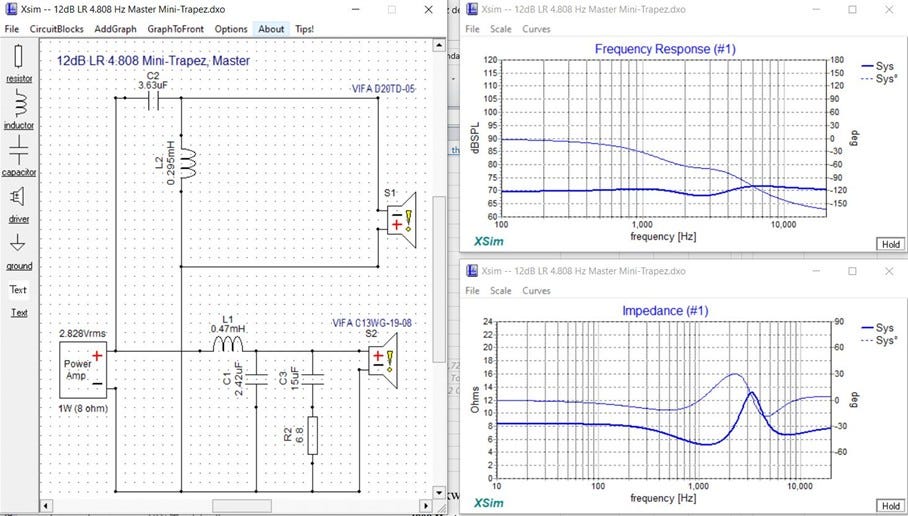Click the S2 woofer driver symbol
The image size is (908, 516).
click(x=383, y=361)
